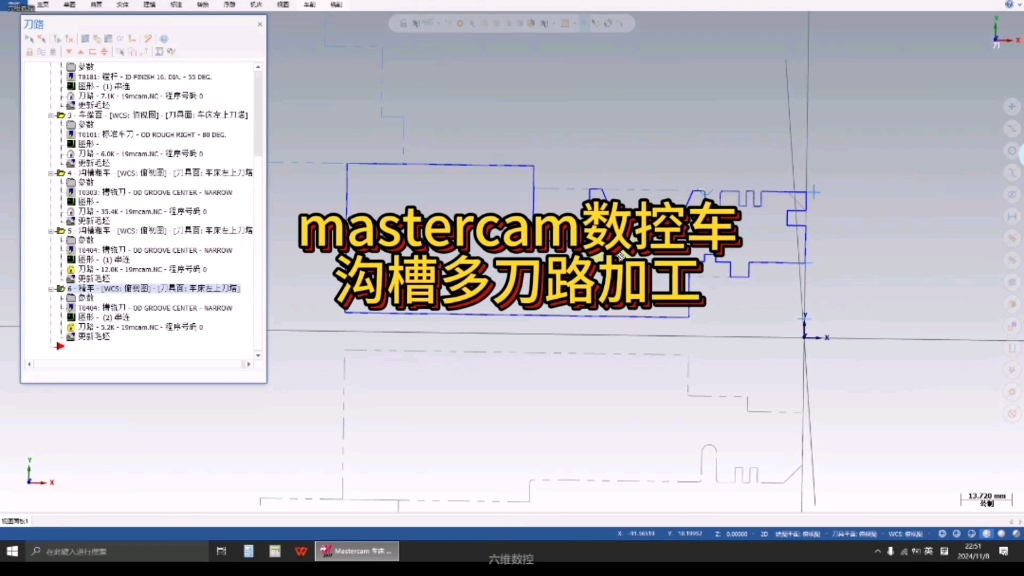Open the Task View button on the taskbar
The height and width of the screenshot is (576, 1024).
221,551
